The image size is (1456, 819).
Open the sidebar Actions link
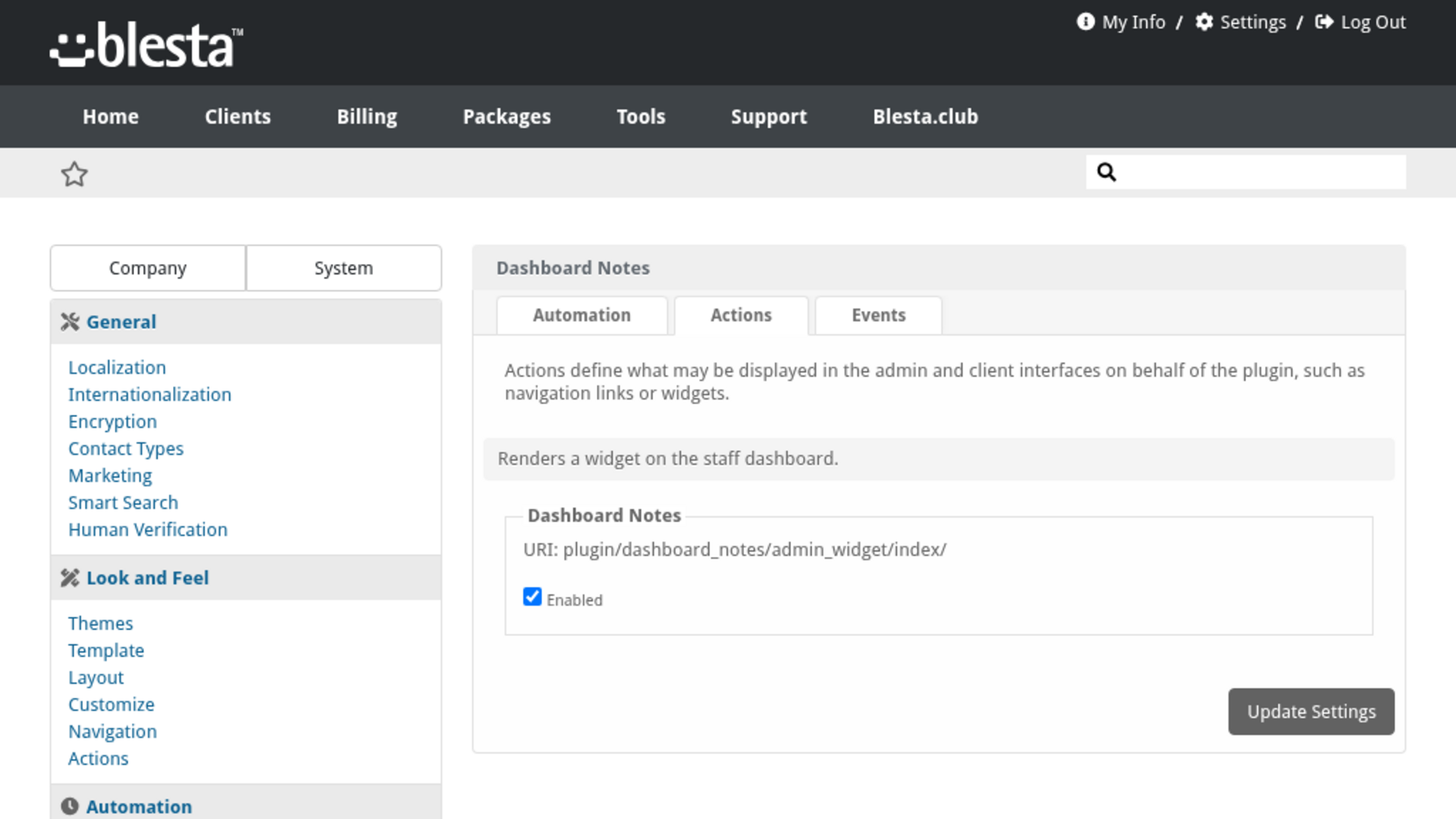click(99, 758)
